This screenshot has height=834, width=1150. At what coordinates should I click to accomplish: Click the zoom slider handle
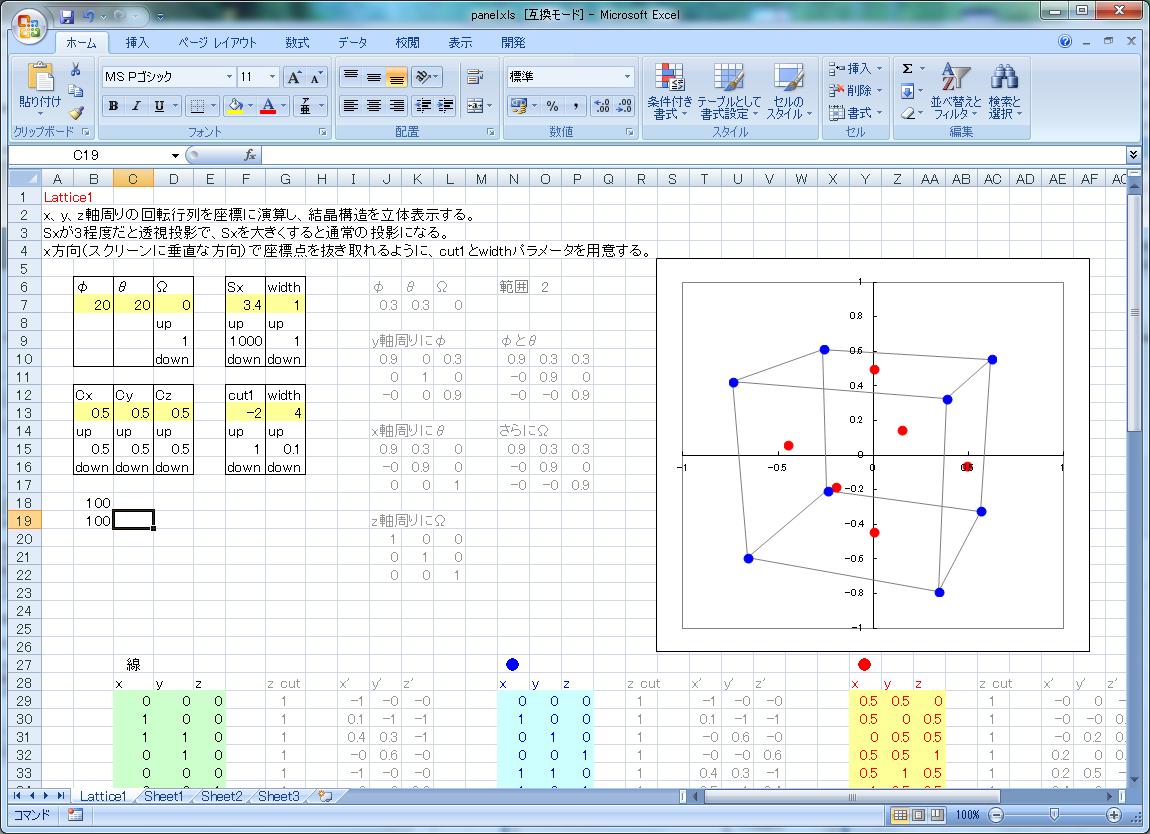[x=1053, y=815]
